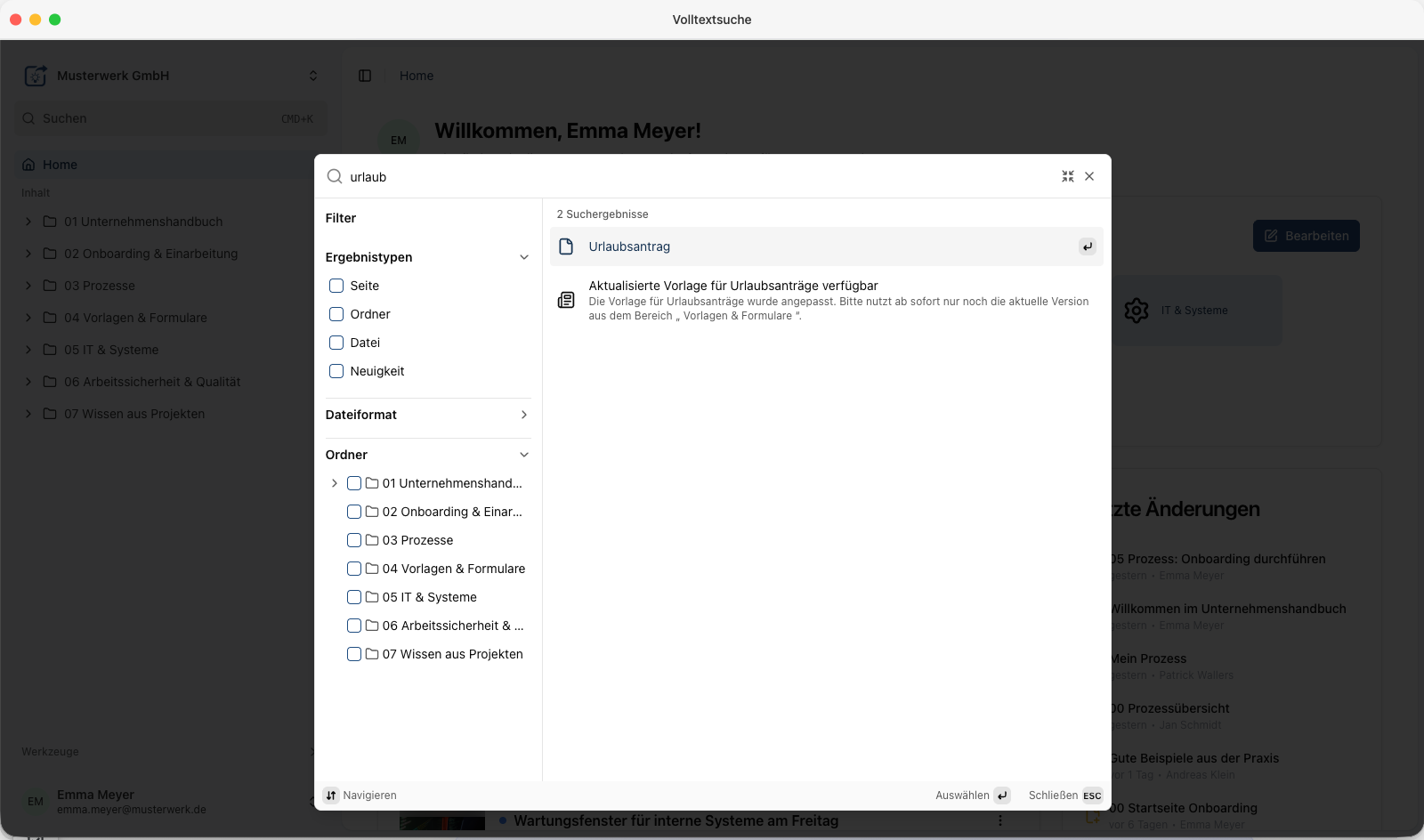Close the full-text search dialog

point(1089,176)
